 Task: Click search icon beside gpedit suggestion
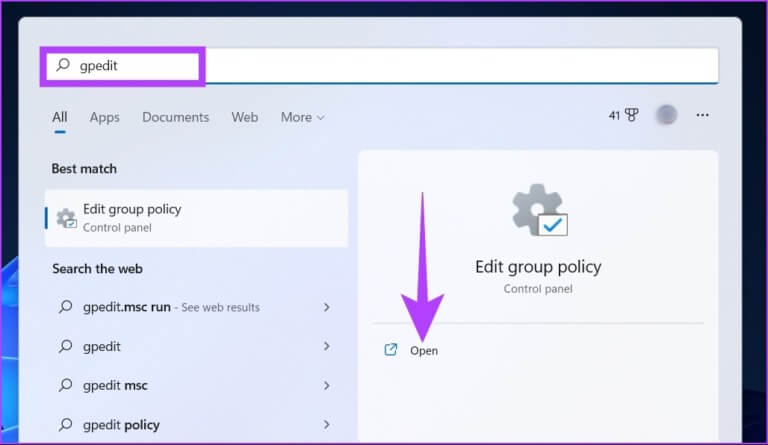pos(66,346)
